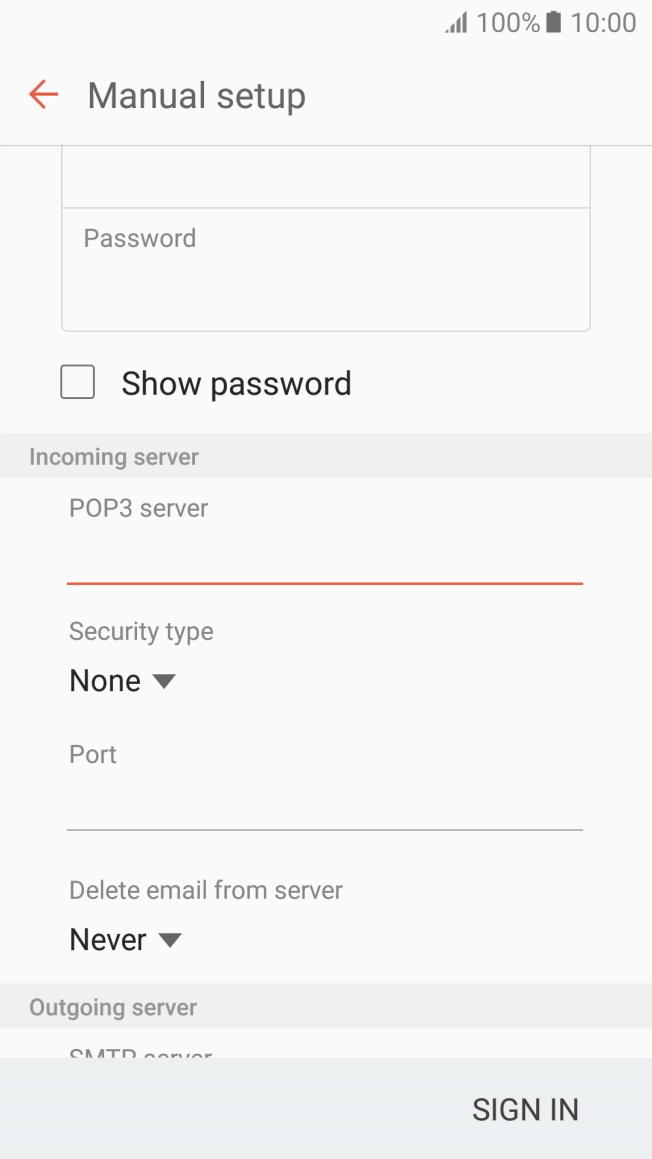
Task: Tap the back arrow to exit Manual setup
Action: (x=42, y=94)
